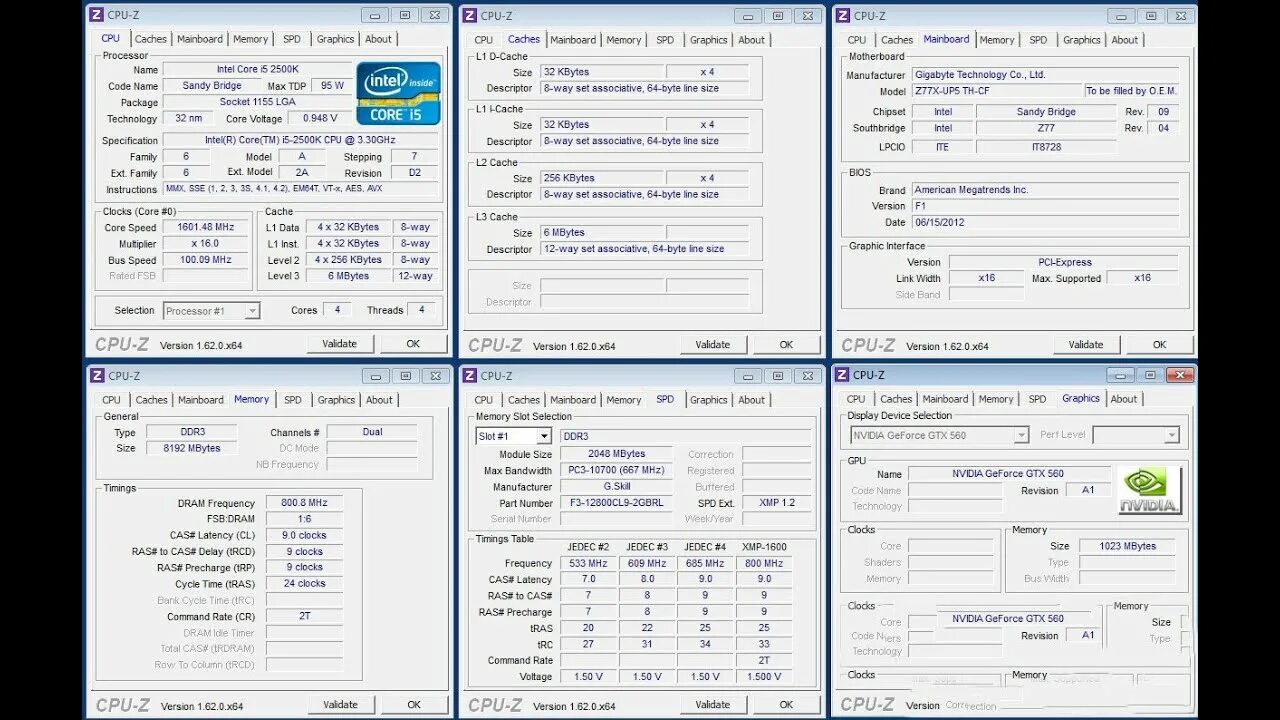Click the Core Speed value 1601.48 MHz
This screenshot has height=720, width=1280.
[x=205, y=227]
